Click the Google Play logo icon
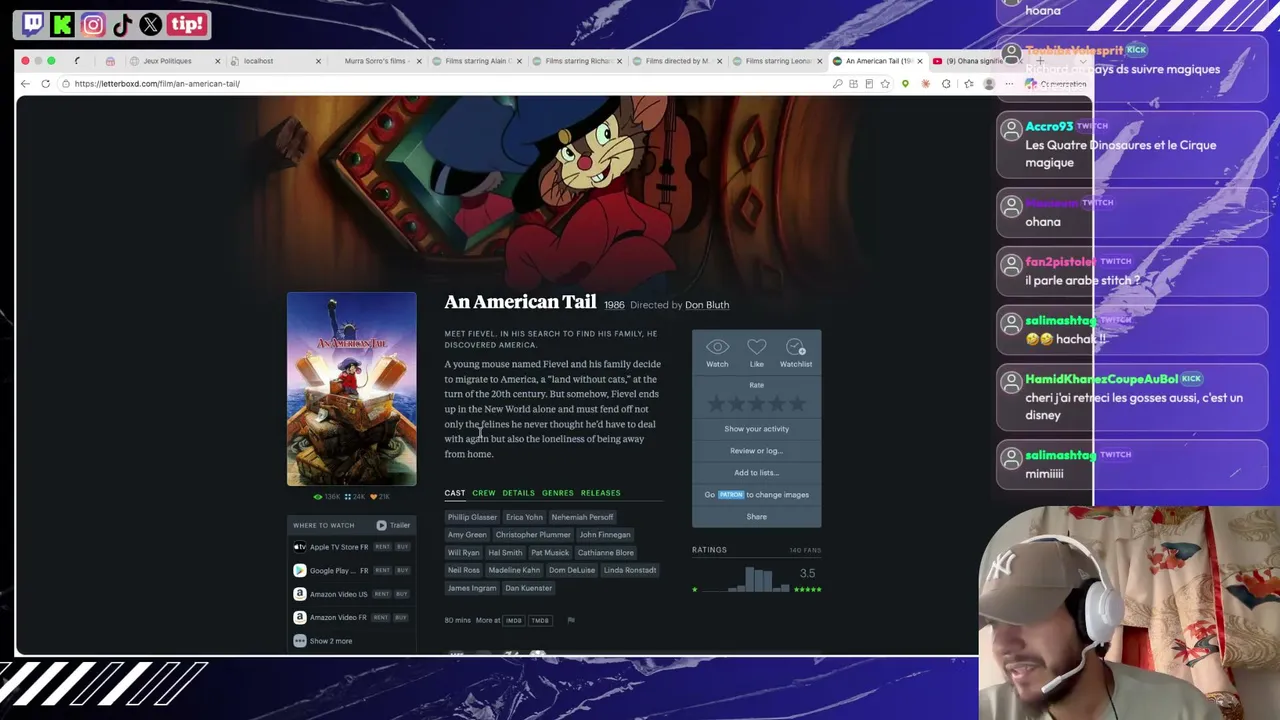 click(x=299, y=570)
